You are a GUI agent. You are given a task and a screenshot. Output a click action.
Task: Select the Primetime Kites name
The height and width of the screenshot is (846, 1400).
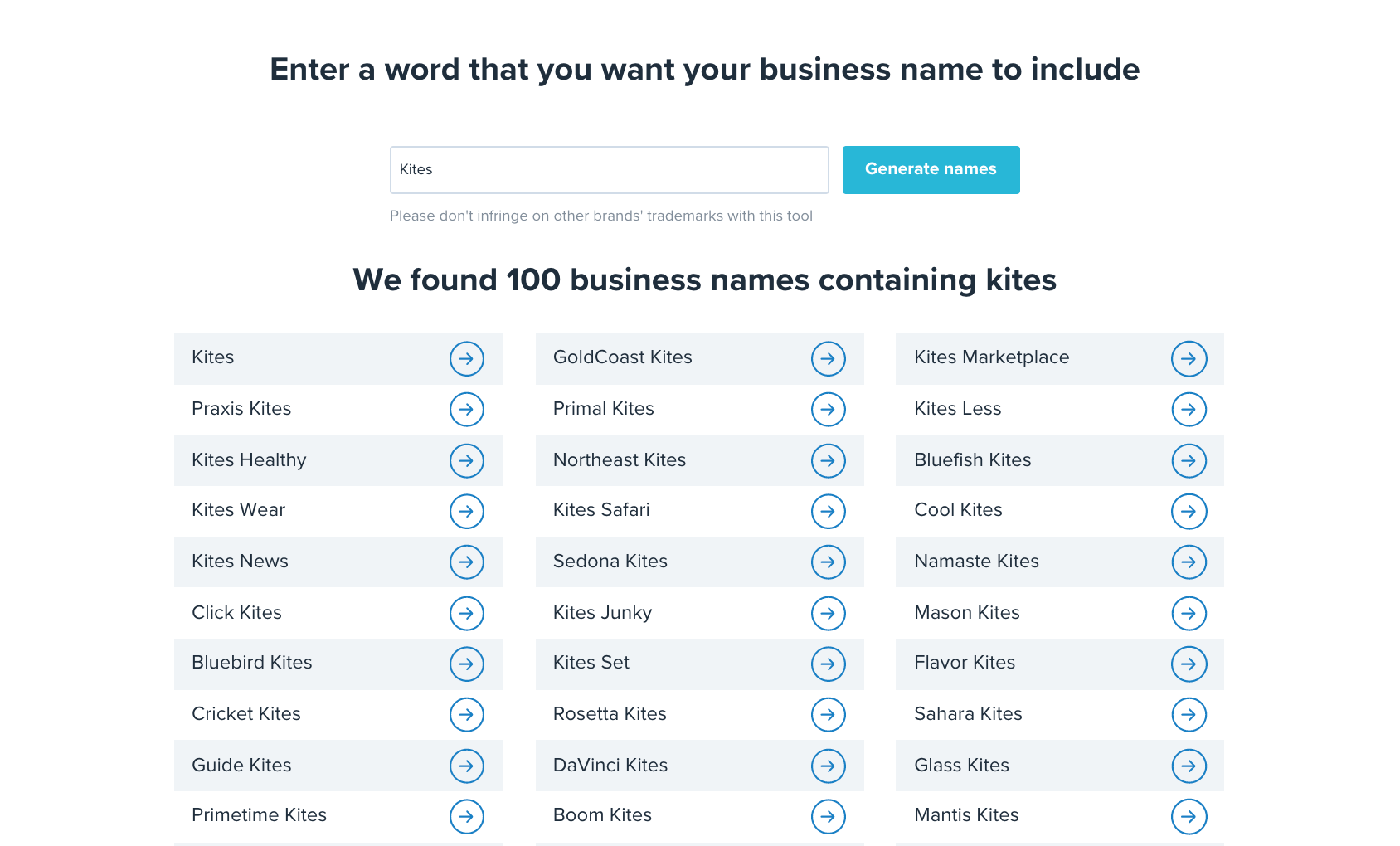coord(259,815)
